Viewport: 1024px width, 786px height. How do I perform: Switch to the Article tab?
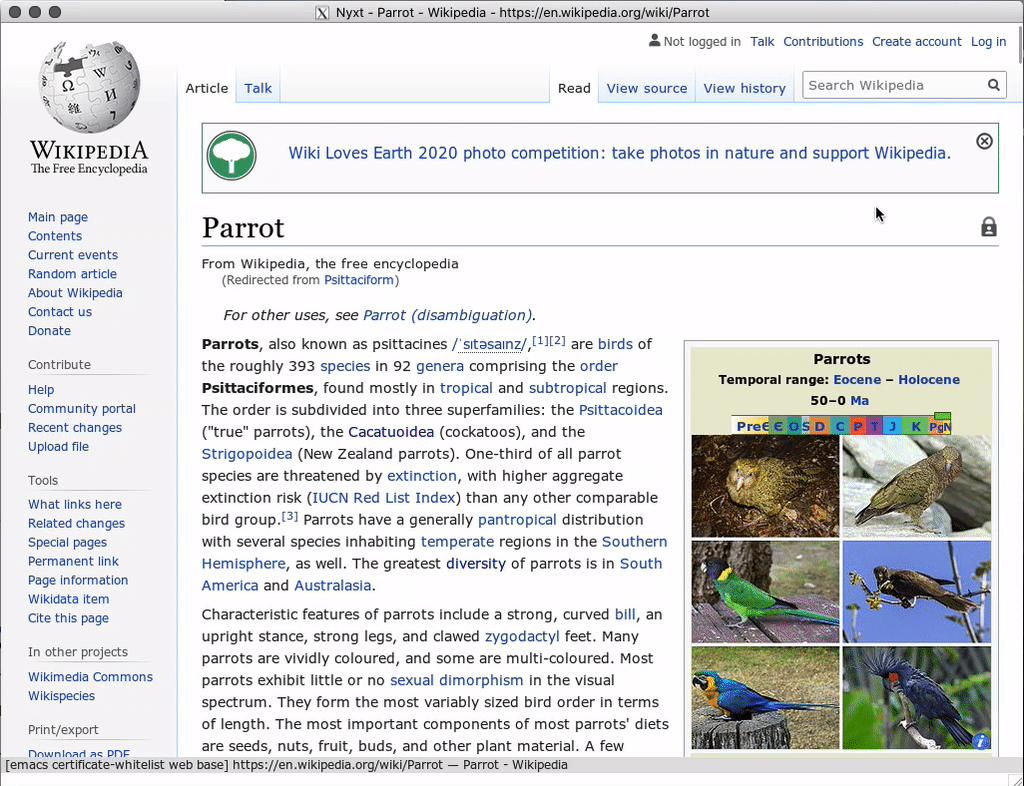[206, 88]
